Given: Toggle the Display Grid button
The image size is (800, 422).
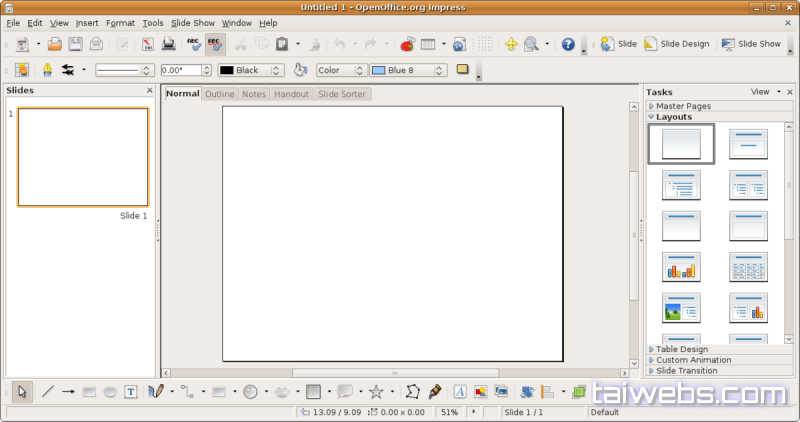Looking at the screenshot, I should pos(485,44).
